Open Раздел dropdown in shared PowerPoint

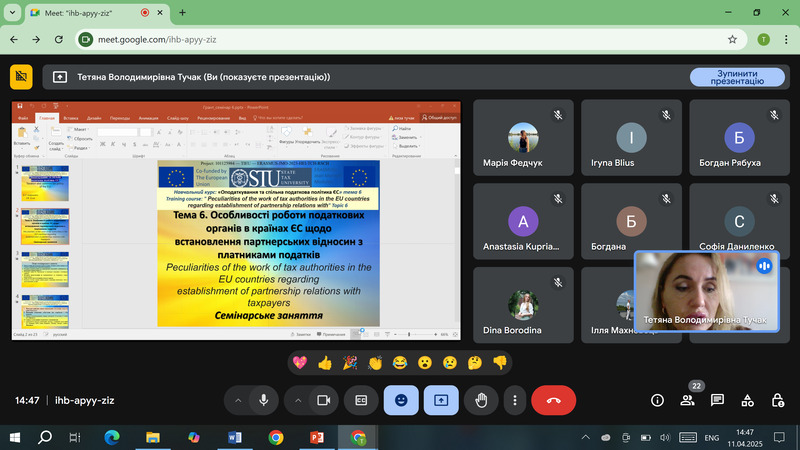coord(79,148)
